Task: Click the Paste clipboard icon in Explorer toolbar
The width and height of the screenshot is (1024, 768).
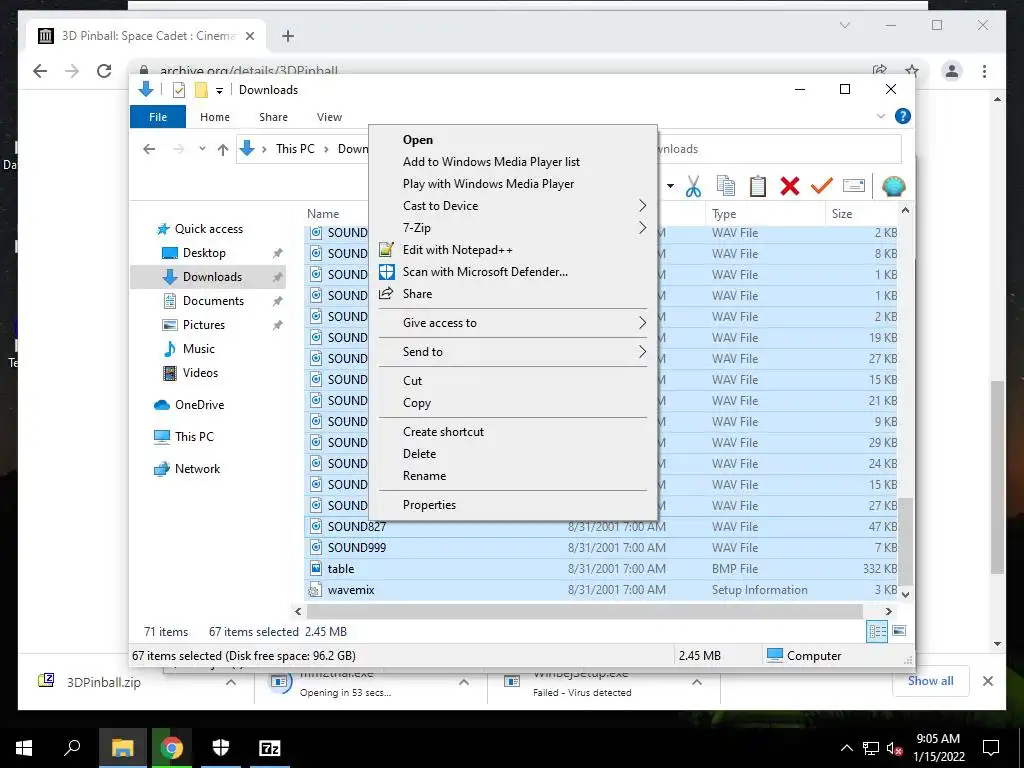Action: pyautogui.click(x=758, y=186)
